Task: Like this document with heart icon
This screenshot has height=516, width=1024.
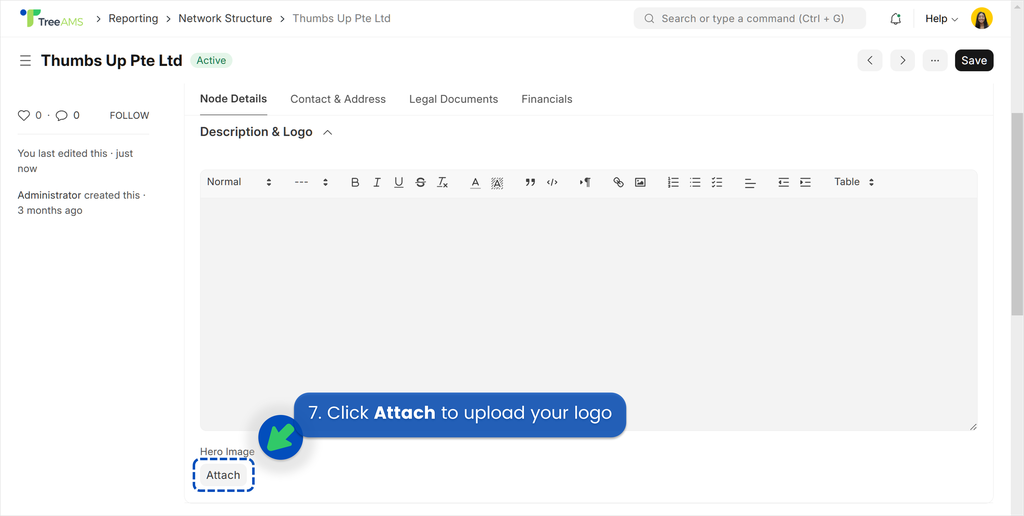Action: [x=24, y=116]
